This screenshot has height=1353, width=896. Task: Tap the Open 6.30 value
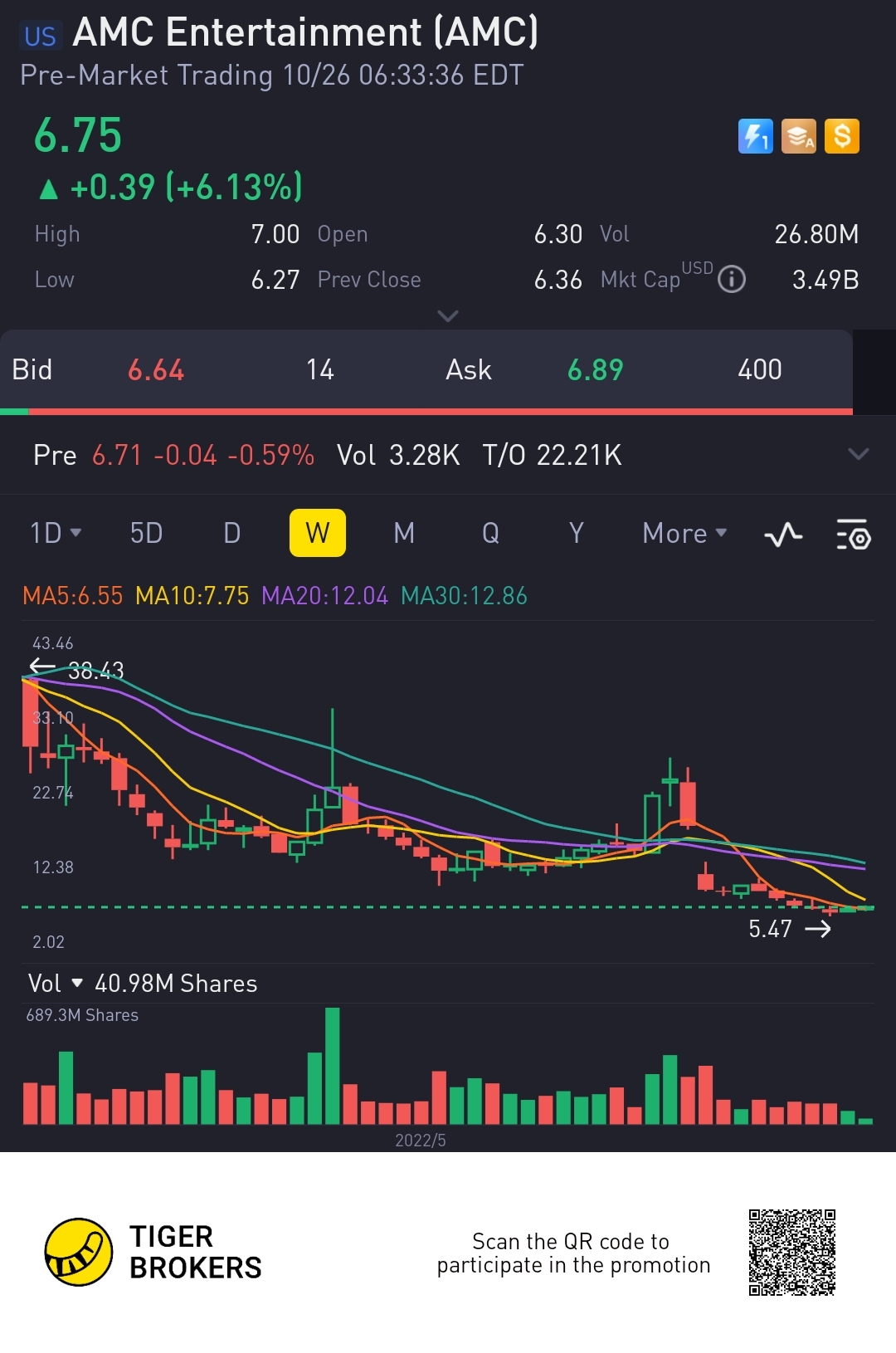tap(558, 234)
